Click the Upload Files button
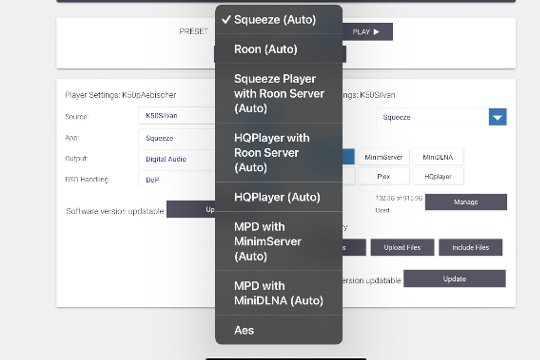The height and width of the screenshot is (360, 540). 402,247
